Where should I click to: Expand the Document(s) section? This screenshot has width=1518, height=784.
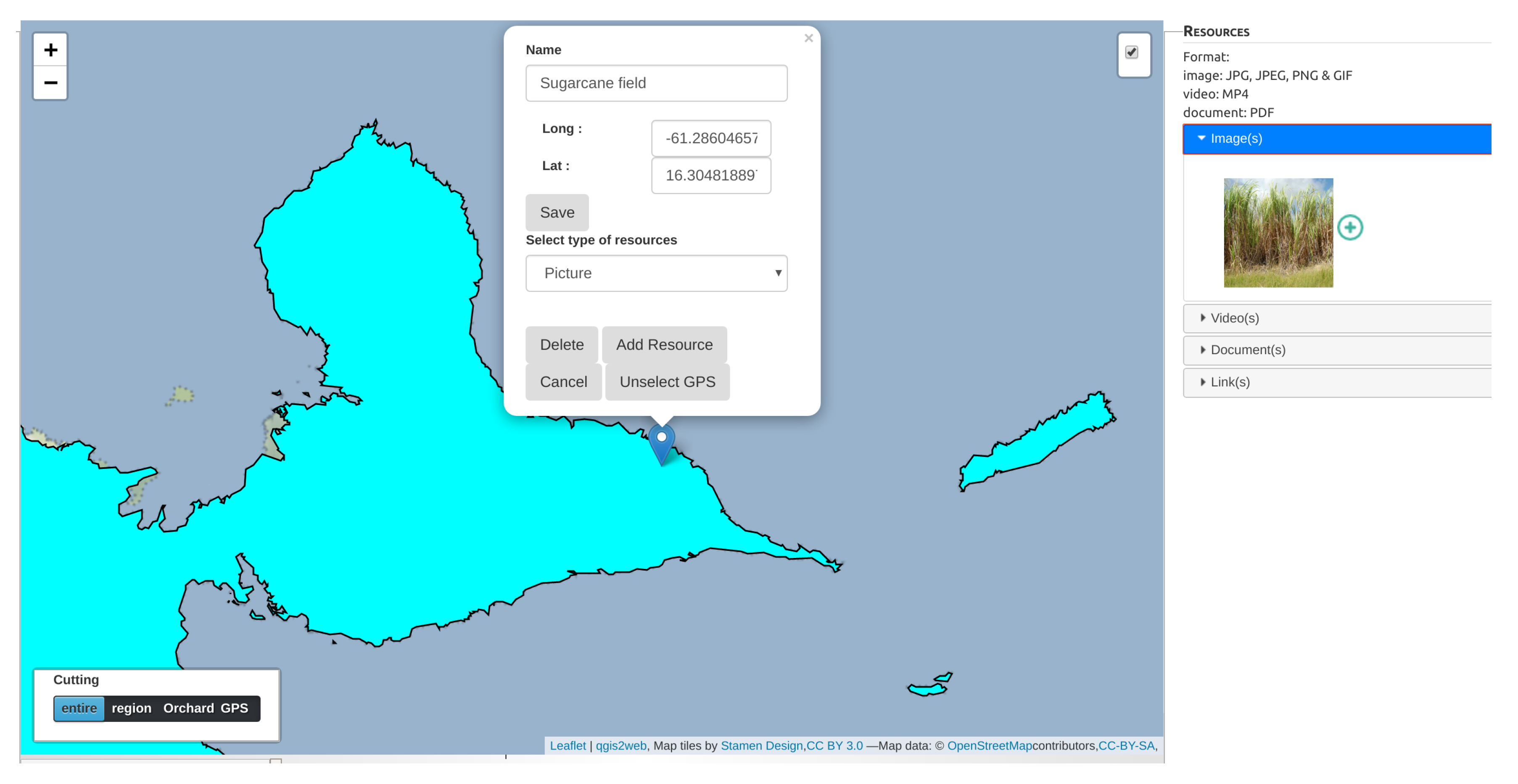click(1336, 350)
